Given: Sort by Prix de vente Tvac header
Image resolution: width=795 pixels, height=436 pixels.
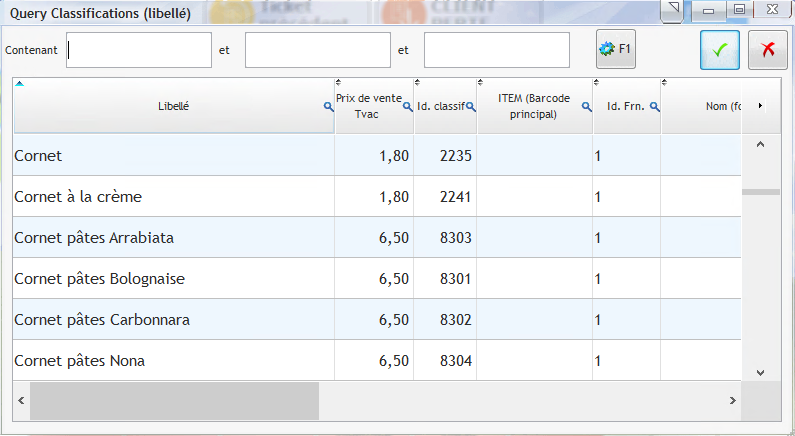Looking at the screenshot, I should tap(367, 106).
